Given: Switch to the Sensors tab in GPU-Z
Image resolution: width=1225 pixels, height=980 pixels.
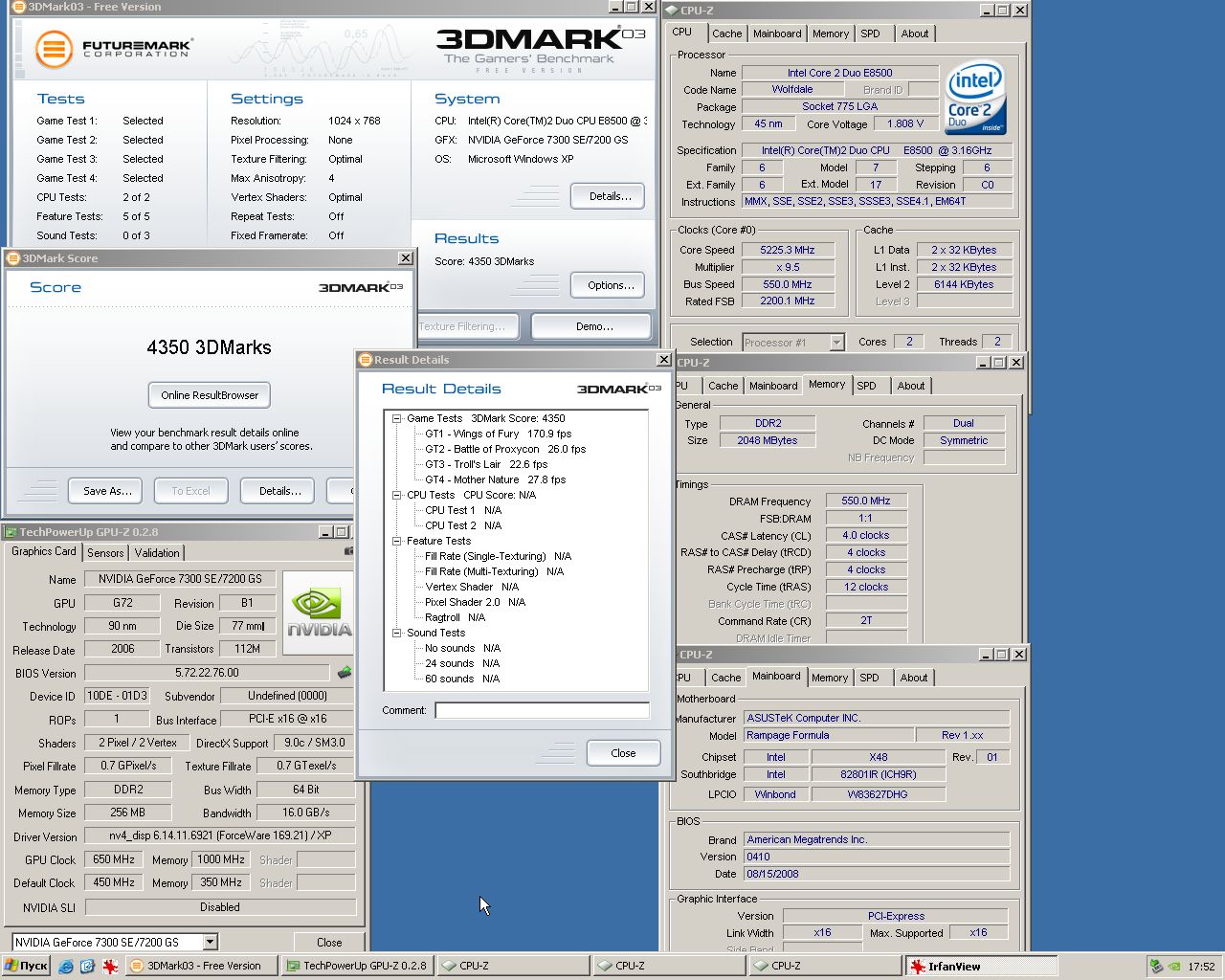Looking at the screenshot, I should 105,553.
